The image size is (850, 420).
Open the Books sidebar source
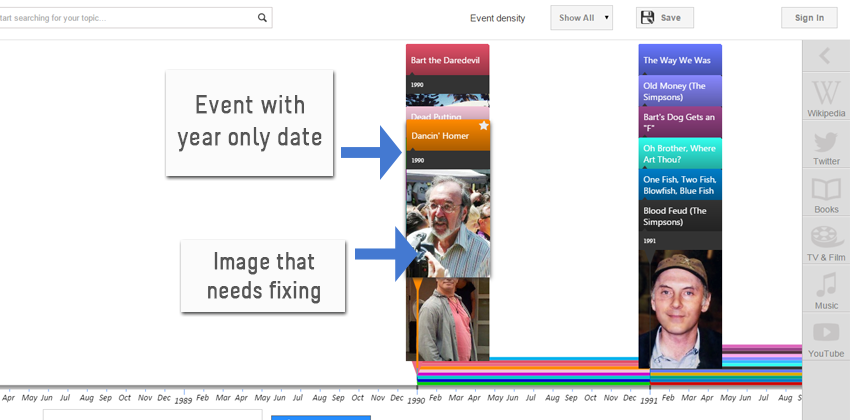point(825,196)
